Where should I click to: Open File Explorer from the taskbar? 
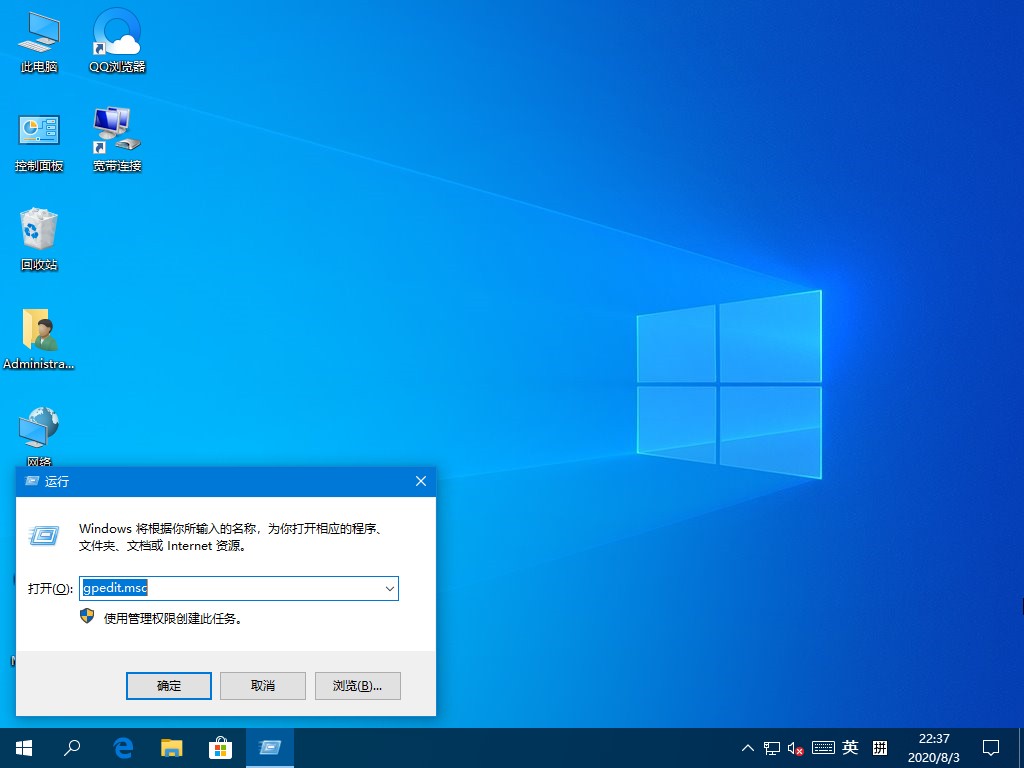point(171,747)
